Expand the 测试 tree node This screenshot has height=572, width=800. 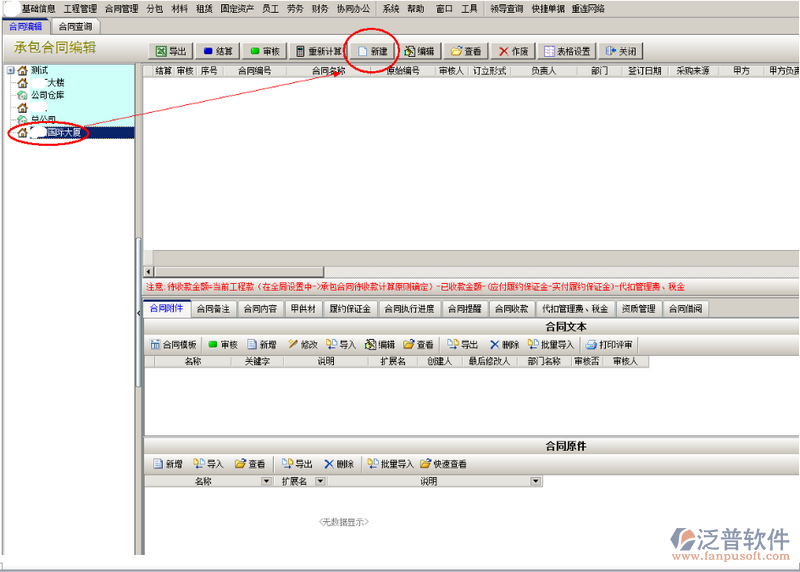coord(10,70)
